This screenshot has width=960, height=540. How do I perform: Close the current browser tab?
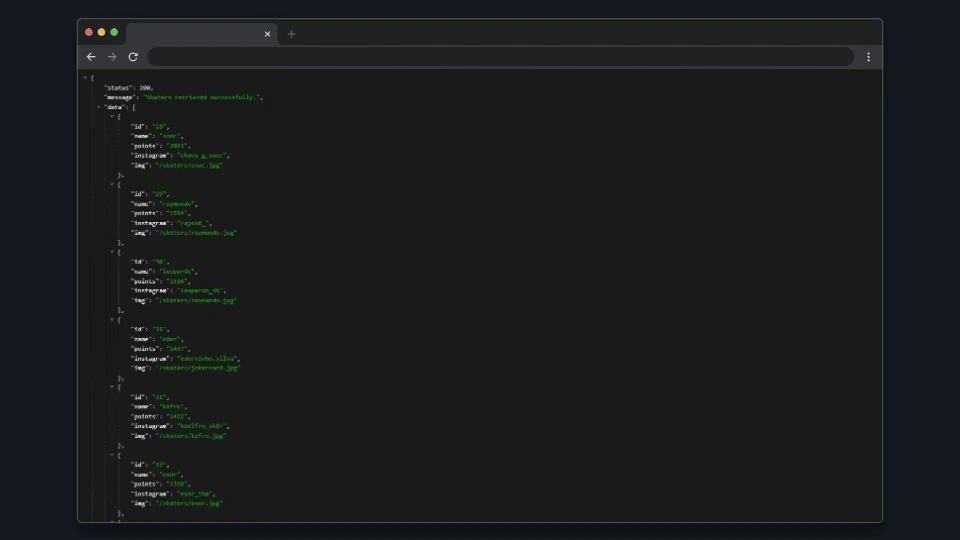pos(267,34)
